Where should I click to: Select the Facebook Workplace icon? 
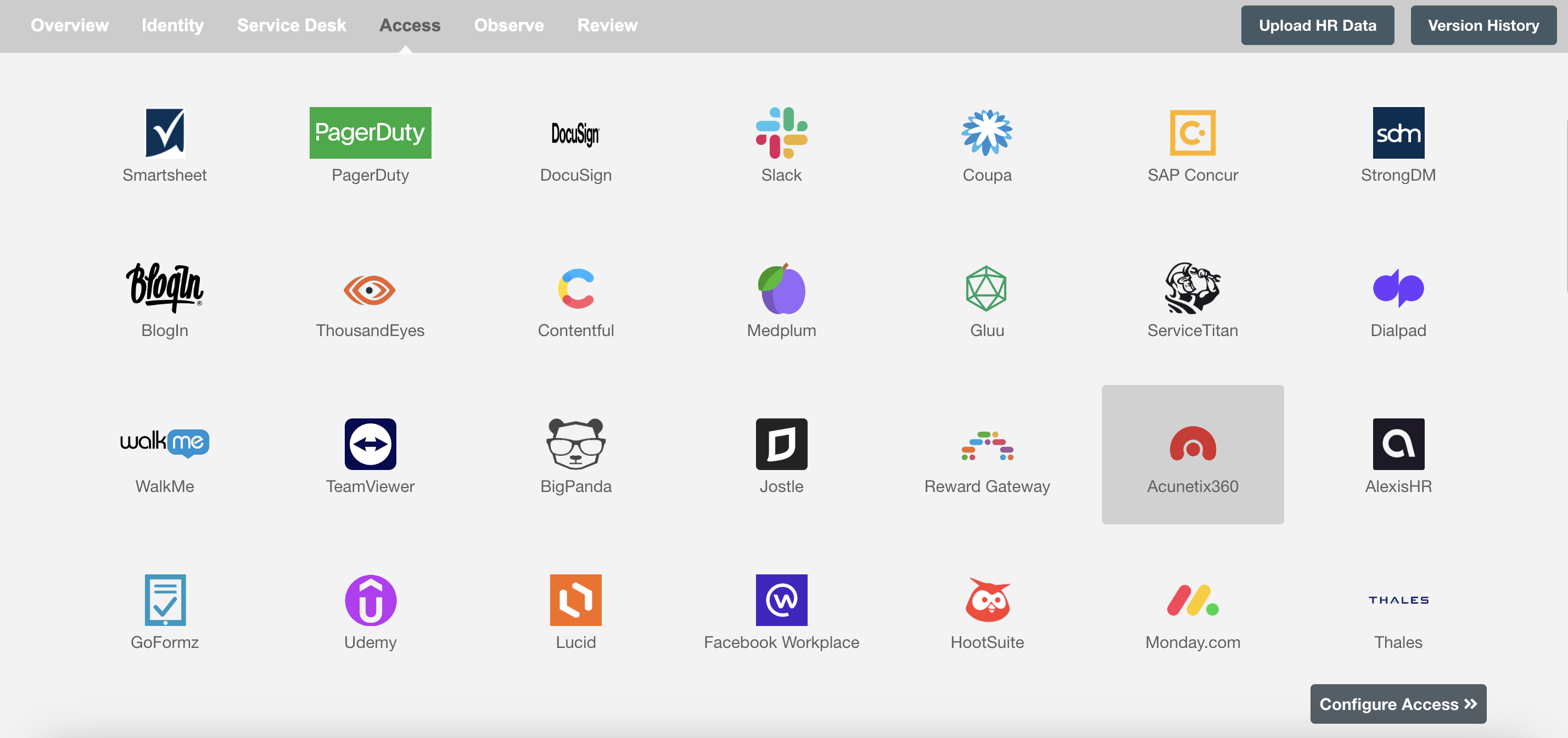[x=781, y=600]
